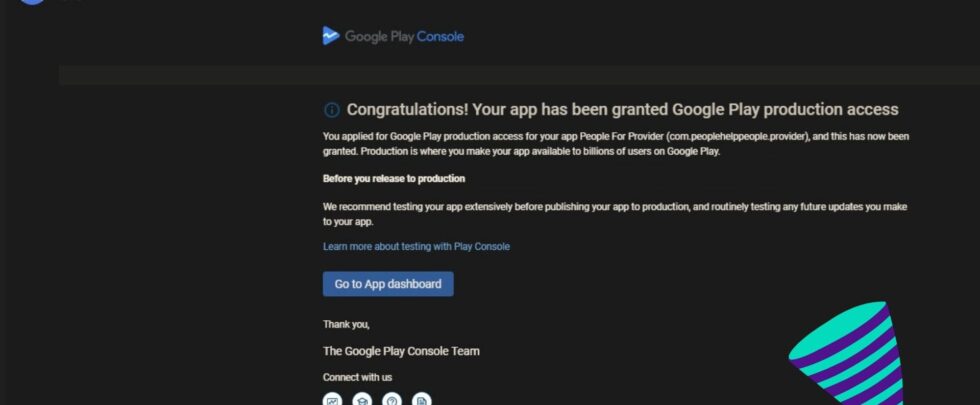
Task: Click The Google Play Console Team signature
Action: point(401,351)
